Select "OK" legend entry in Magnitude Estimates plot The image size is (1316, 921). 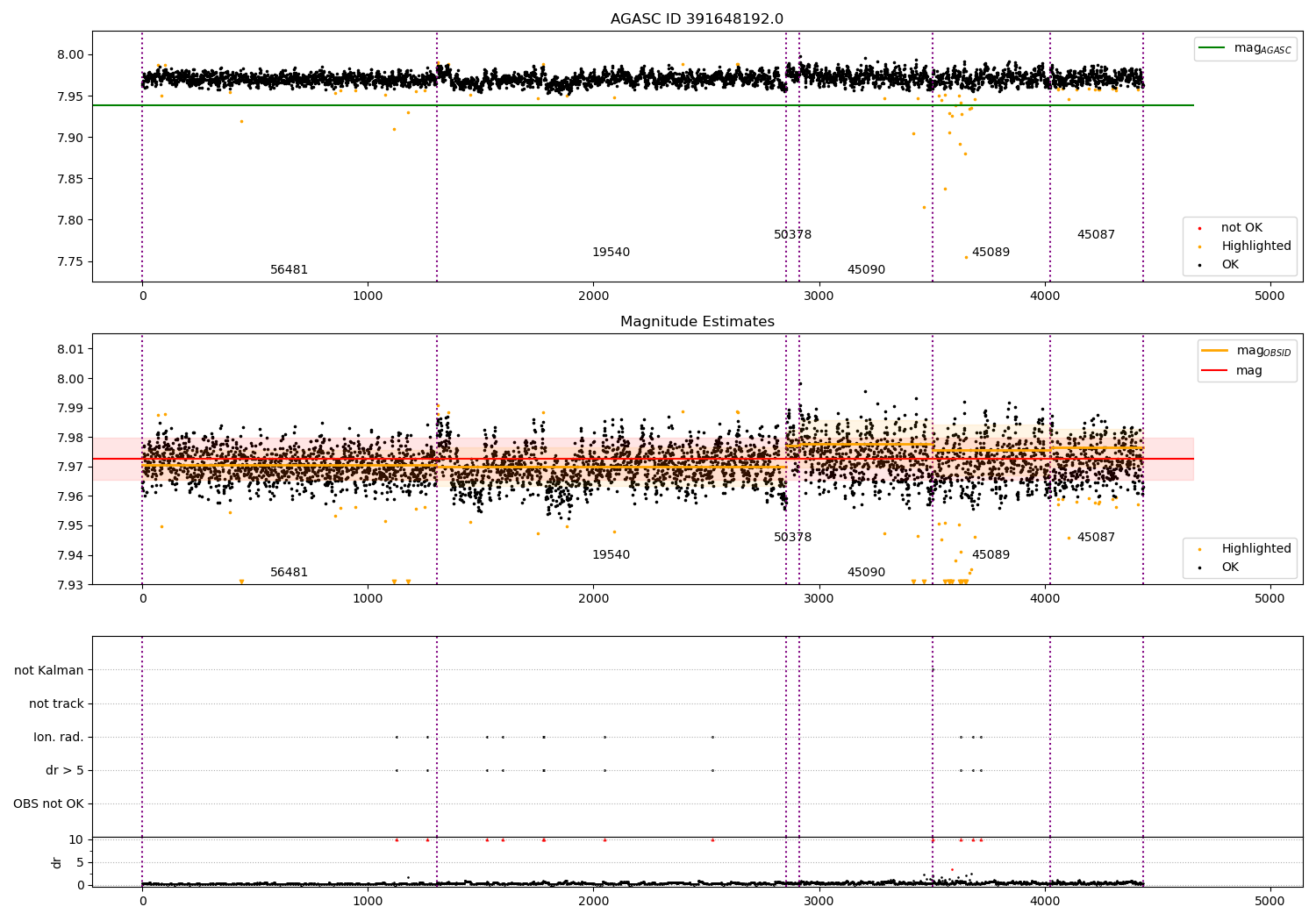(1230, 568)
